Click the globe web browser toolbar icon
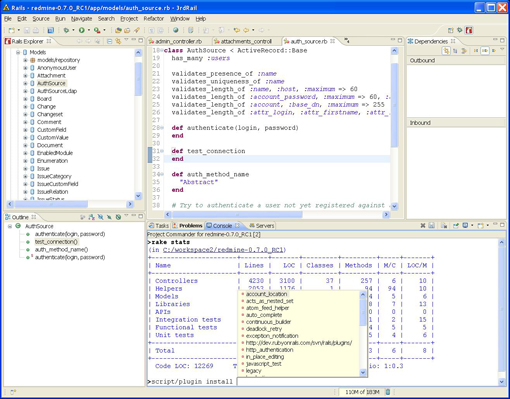 pyautogui.click(x=176, y=30)
